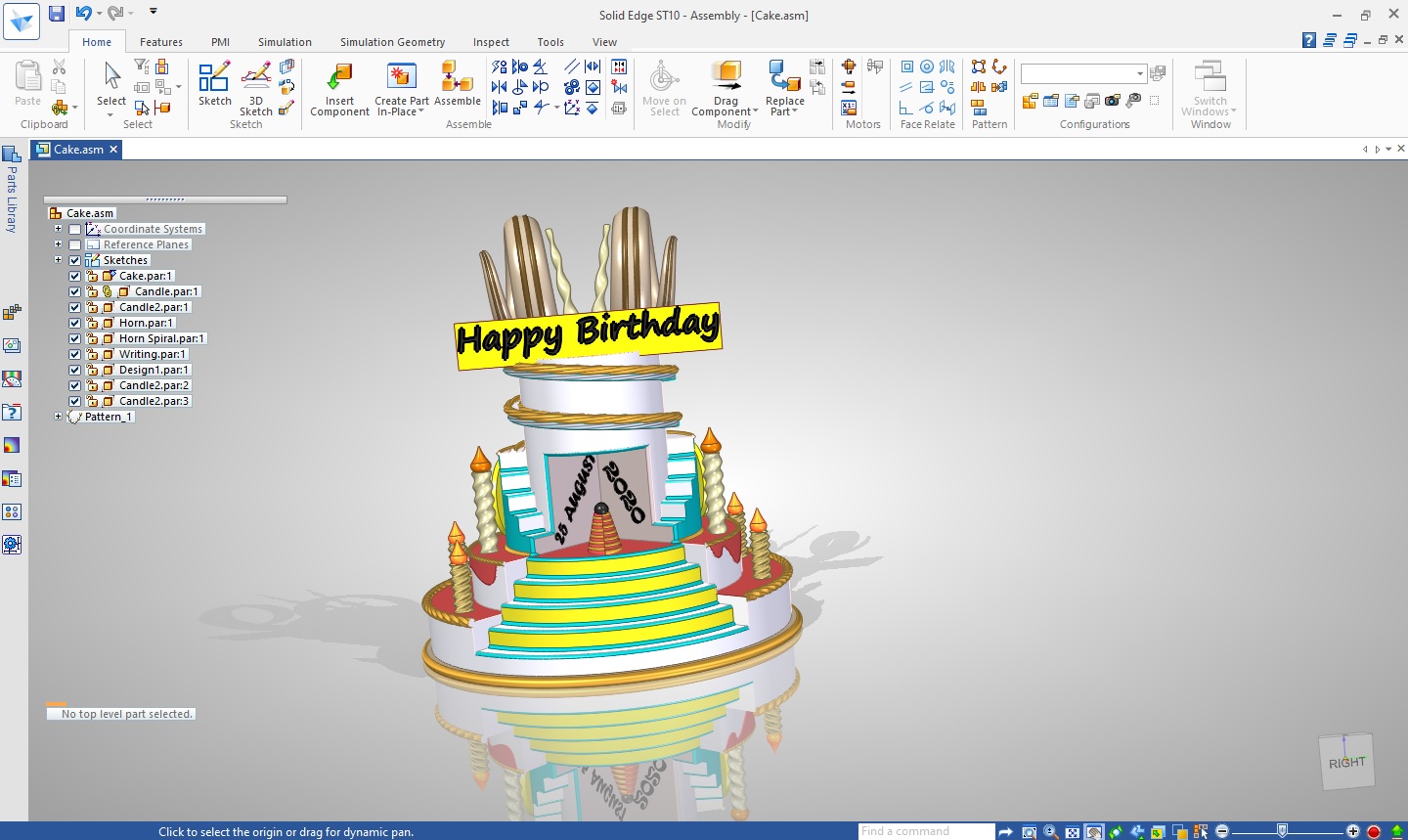Expand the Coordinate Systems node

[x=58, y=229]
